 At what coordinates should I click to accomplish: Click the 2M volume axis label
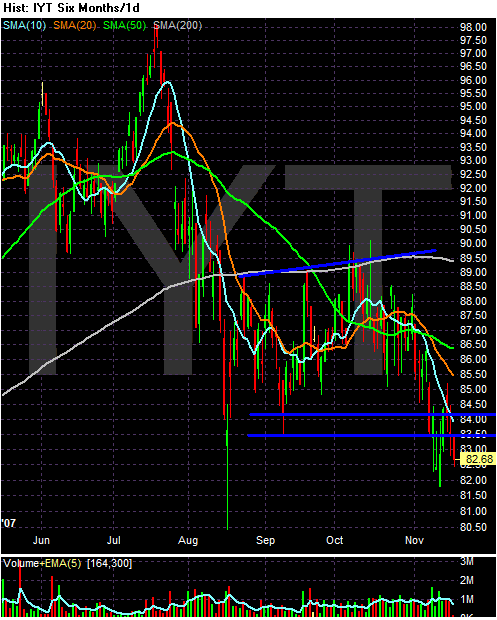467,580
